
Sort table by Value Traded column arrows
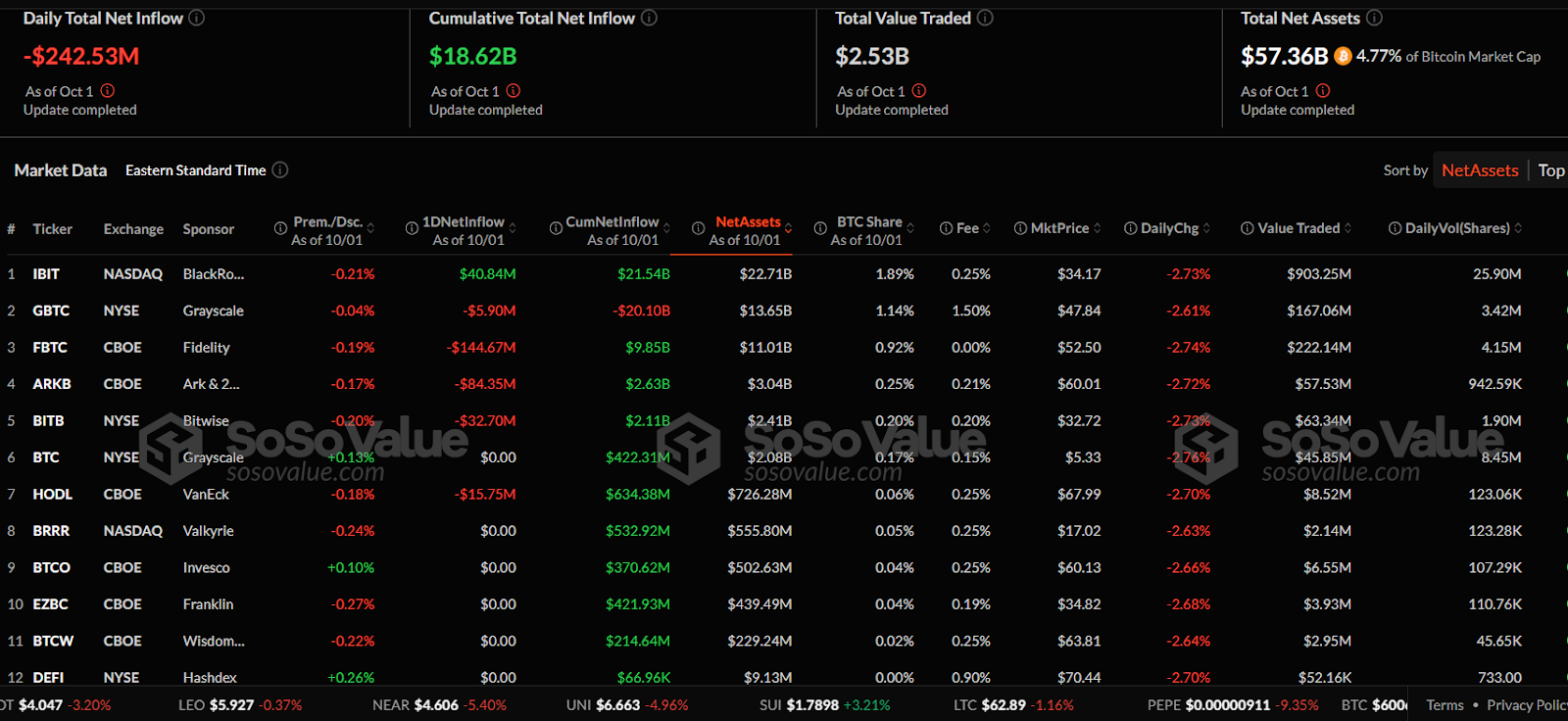(x=1347, y=228)
